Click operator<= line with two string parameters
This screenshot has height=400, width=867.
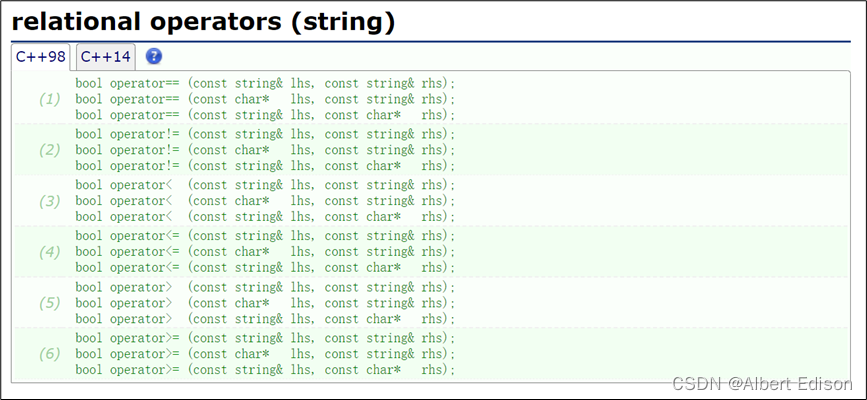point(265,236)
